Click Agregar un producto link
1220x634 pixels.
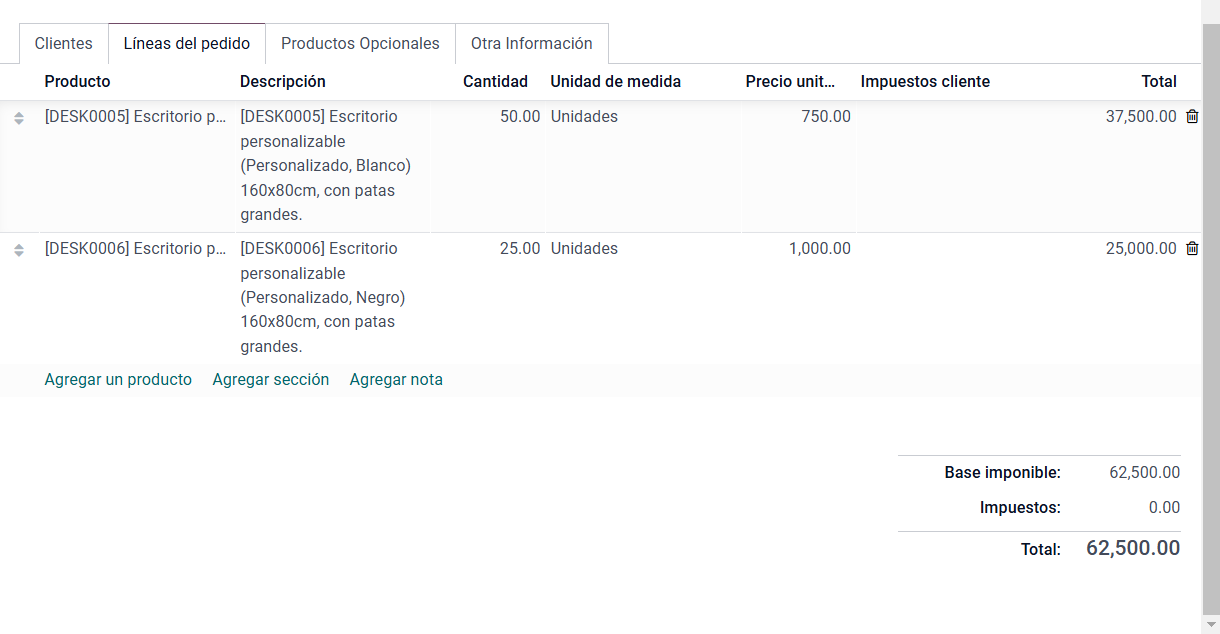tap(118, 380)
